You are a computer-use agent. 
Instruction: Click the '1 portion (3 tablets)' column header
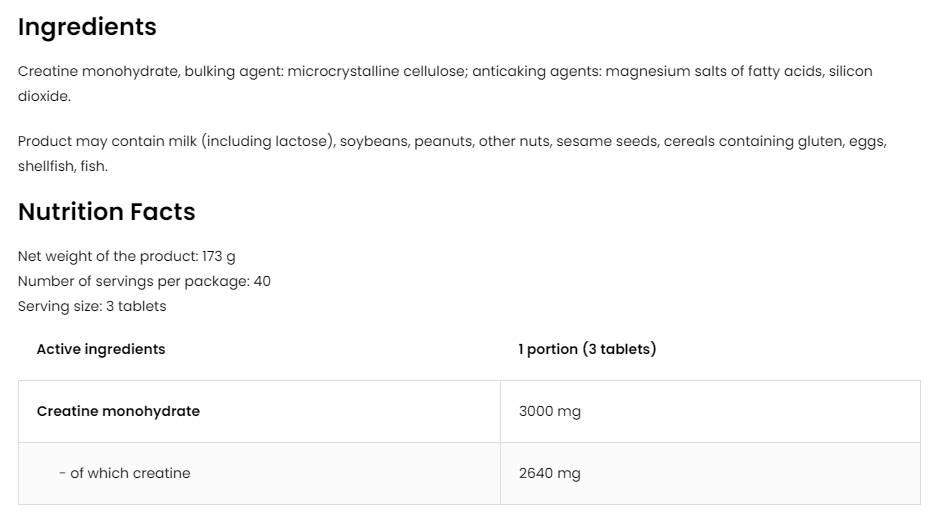587,349
